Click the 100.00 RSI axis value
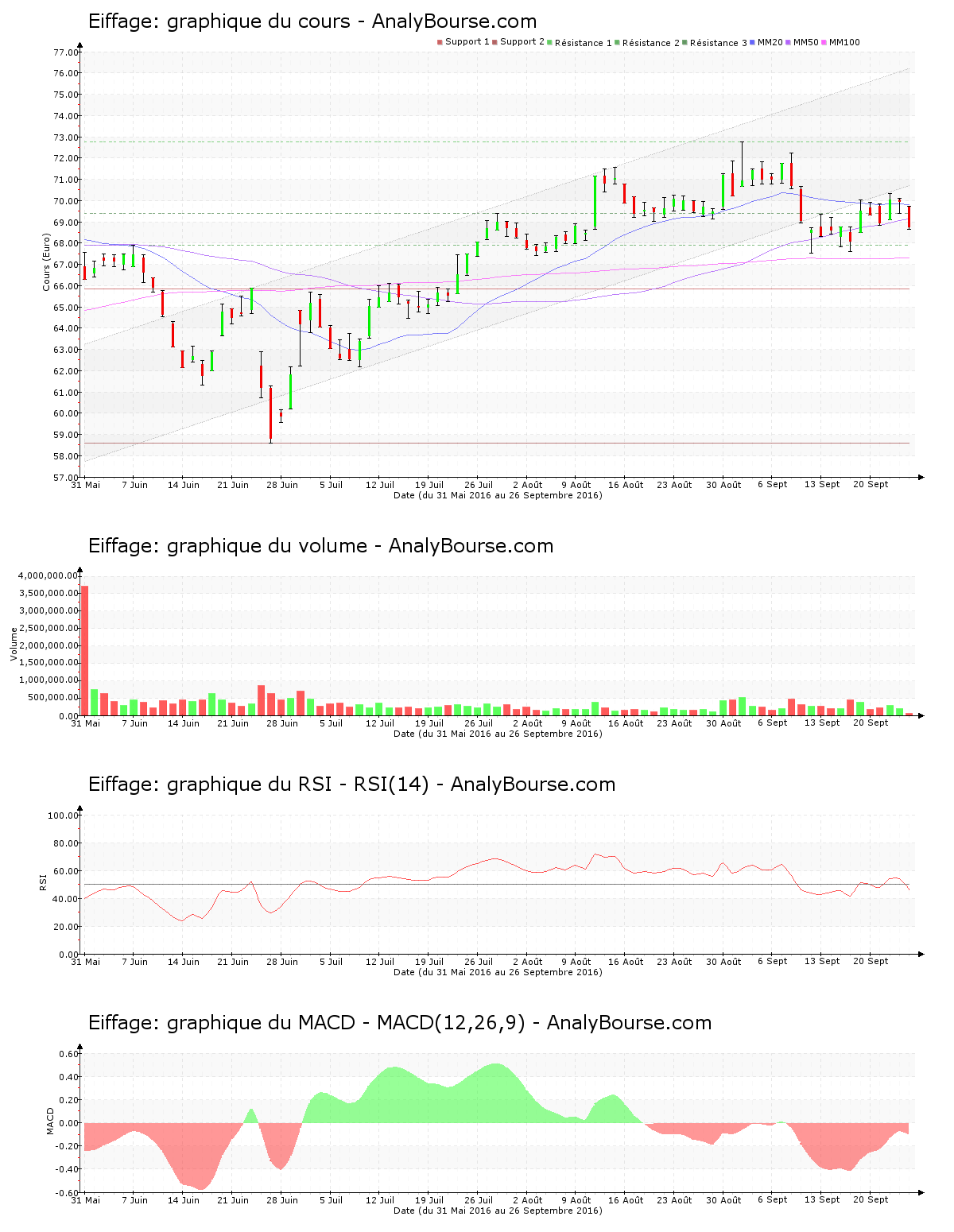954x1232 pixels. coord(63,816)
